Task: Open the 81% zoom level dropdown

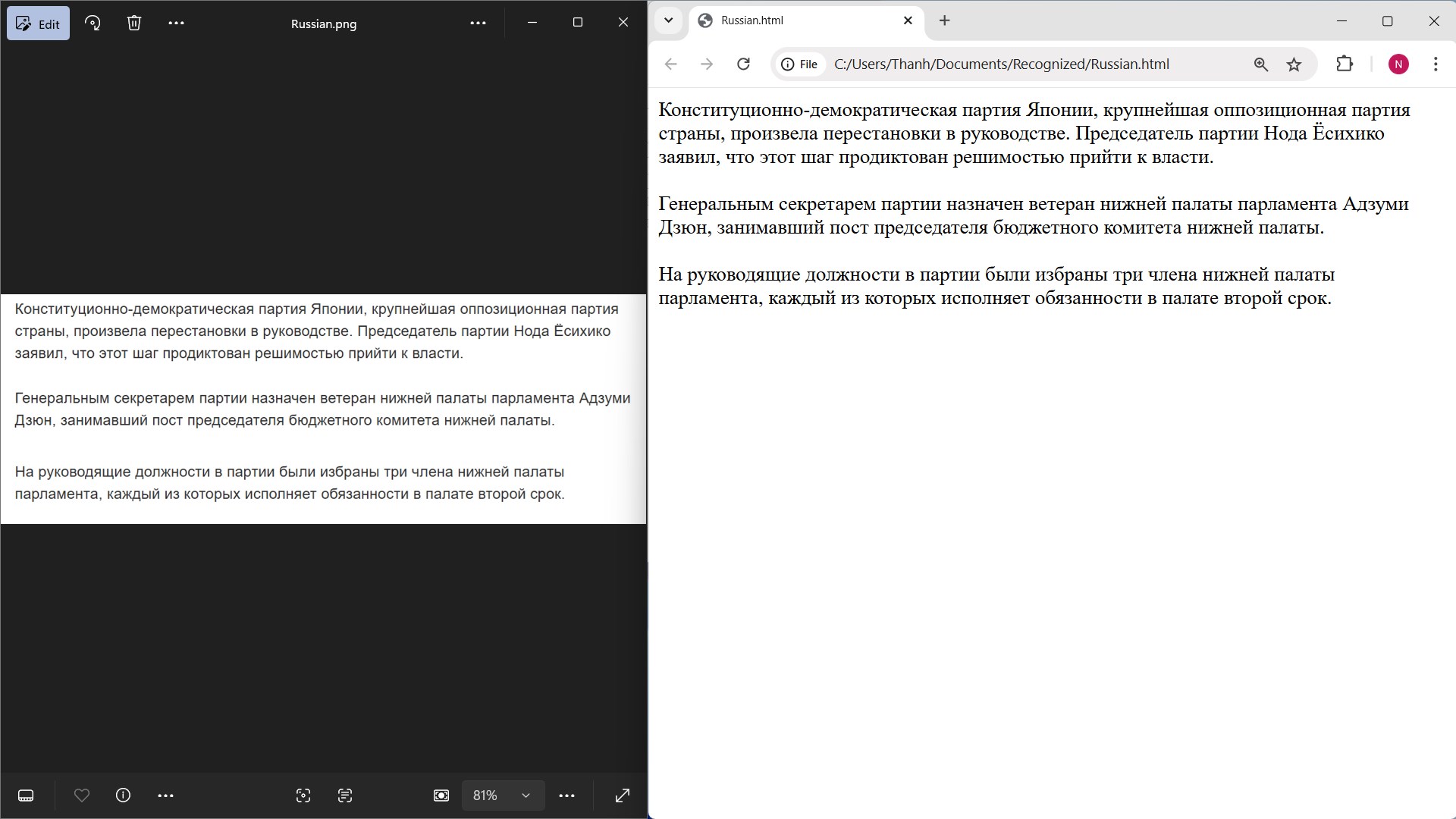Action: click(x=503, y=795)
